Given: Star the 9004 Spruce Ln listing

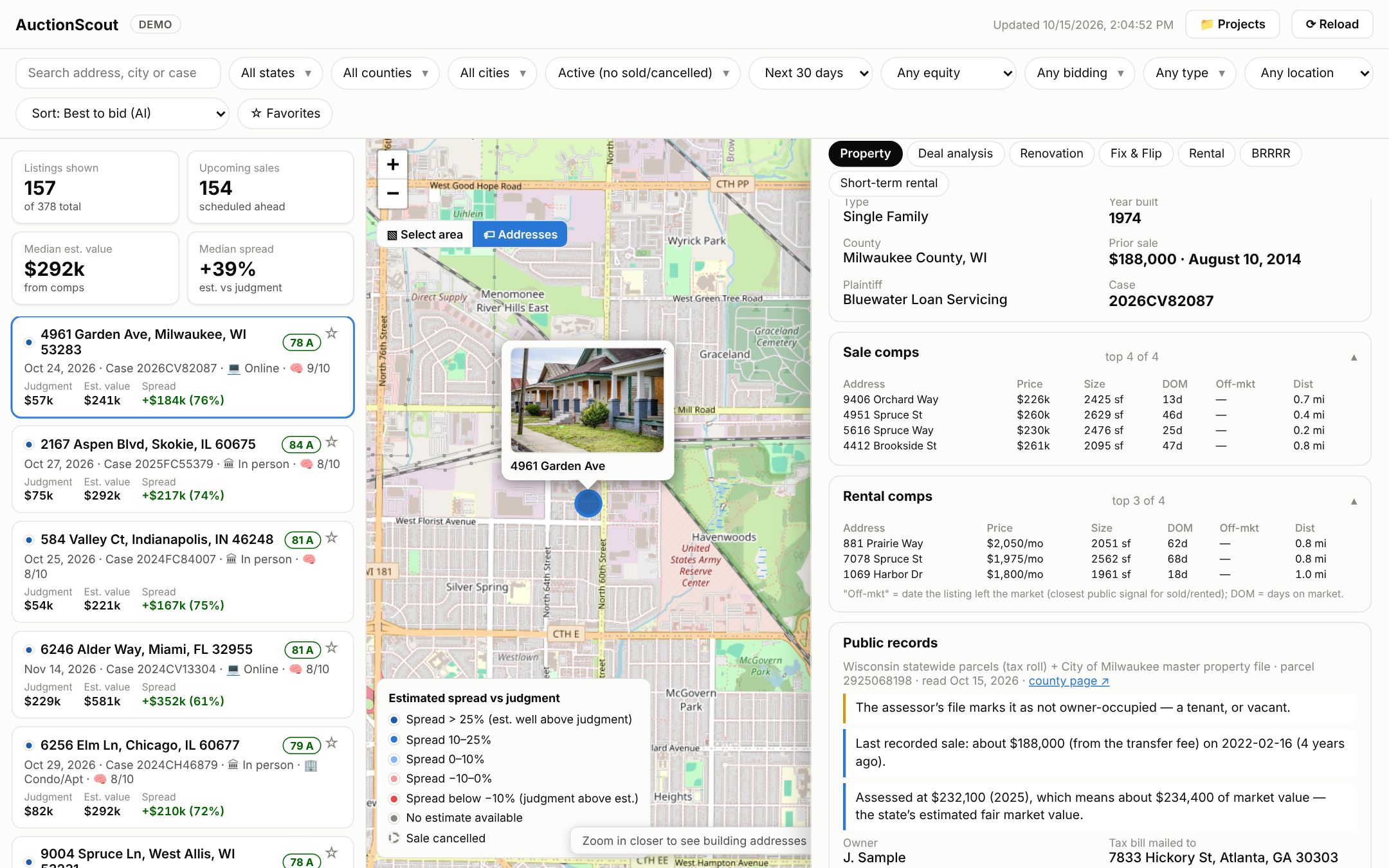Looking at the screenshot, I should coord(331,853).
